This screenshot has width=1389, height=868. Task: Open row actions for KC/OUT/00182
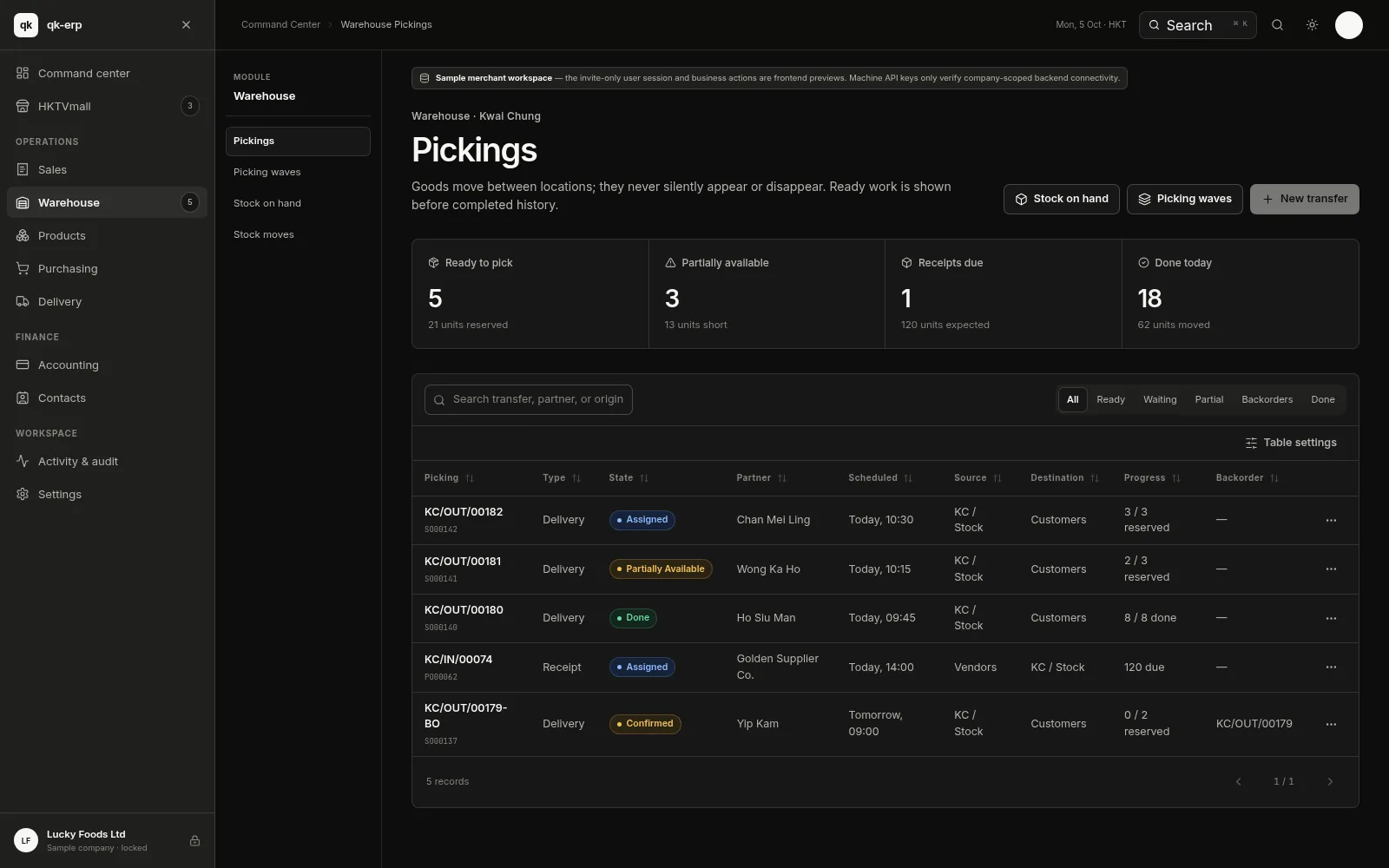(x=1331, y=520)
